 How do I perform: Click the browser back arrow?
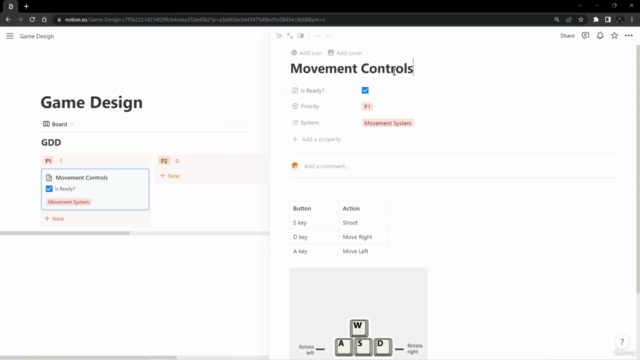click(8, 19)
